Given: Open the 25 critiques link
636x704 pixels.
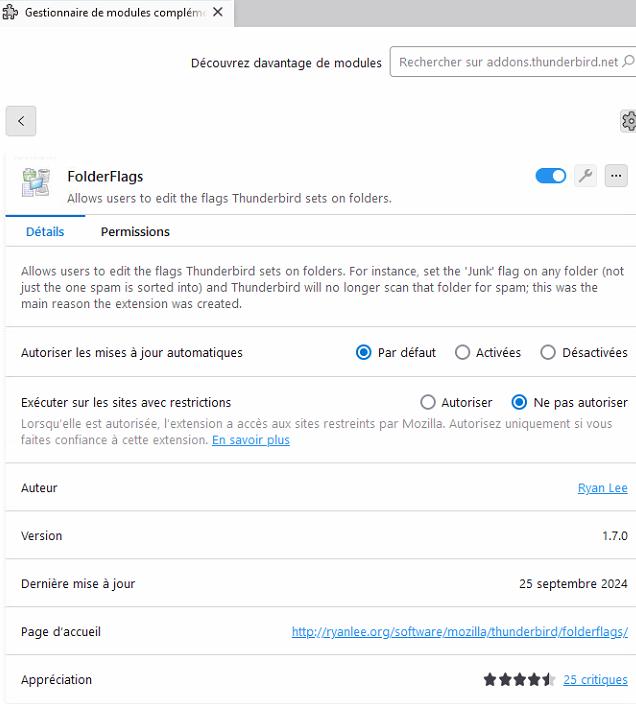Looking at the screenshot, I should point(595,680).
